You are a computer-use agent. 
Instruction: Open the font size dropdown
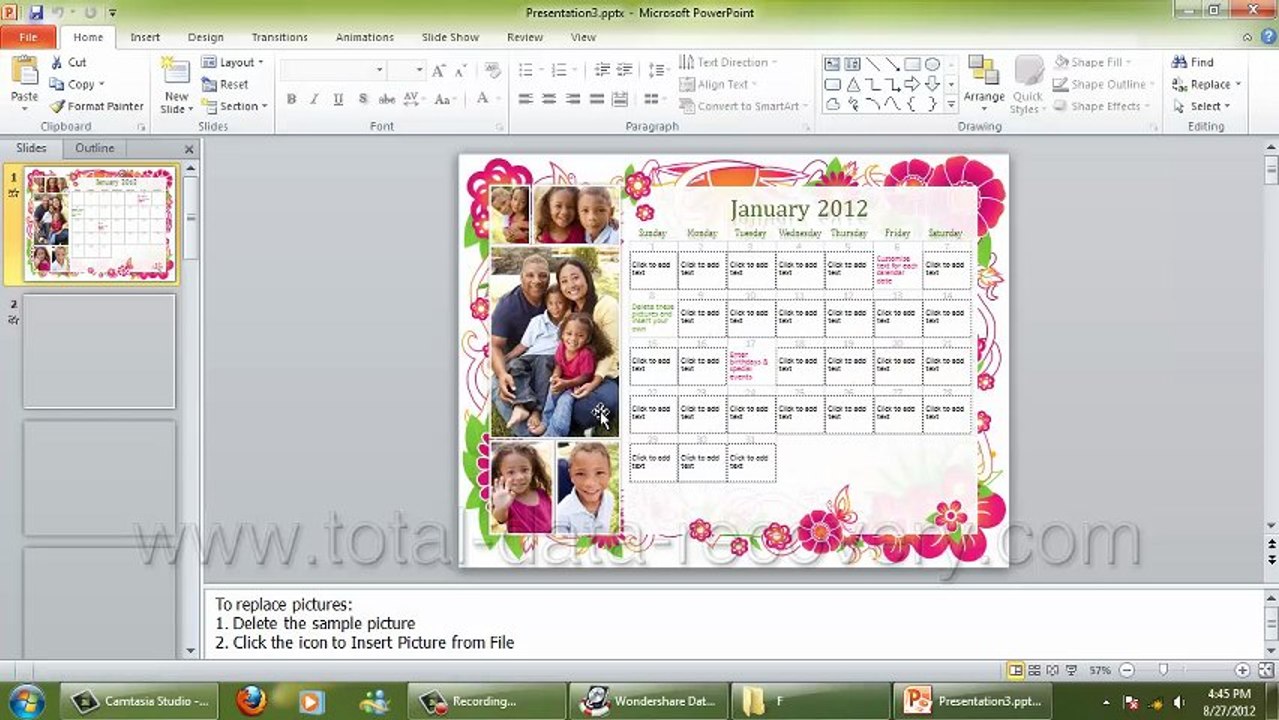[419, 70]
